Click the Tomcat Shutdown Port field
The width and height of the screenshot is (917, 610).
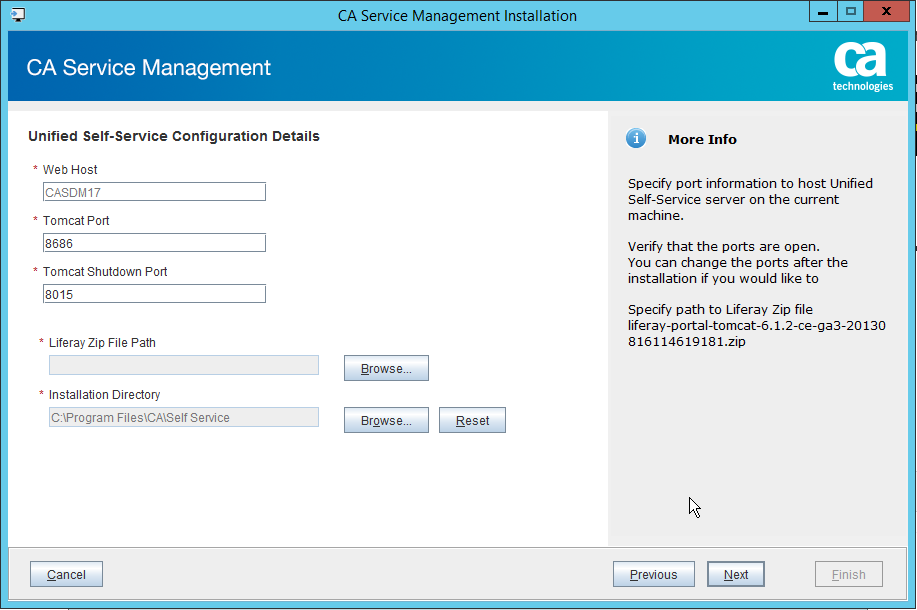[x=154, y=293]
